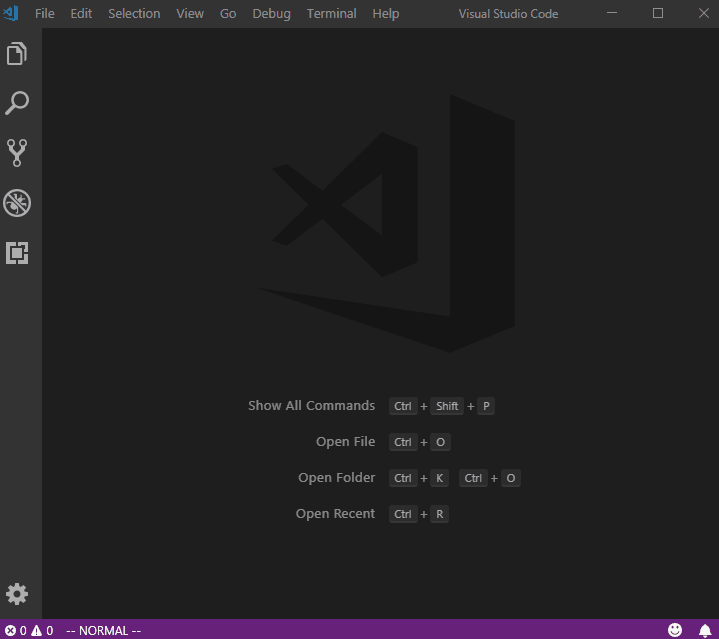719x639 pixels.
Task: Open the Source Control view
Action: coord(17,153)
